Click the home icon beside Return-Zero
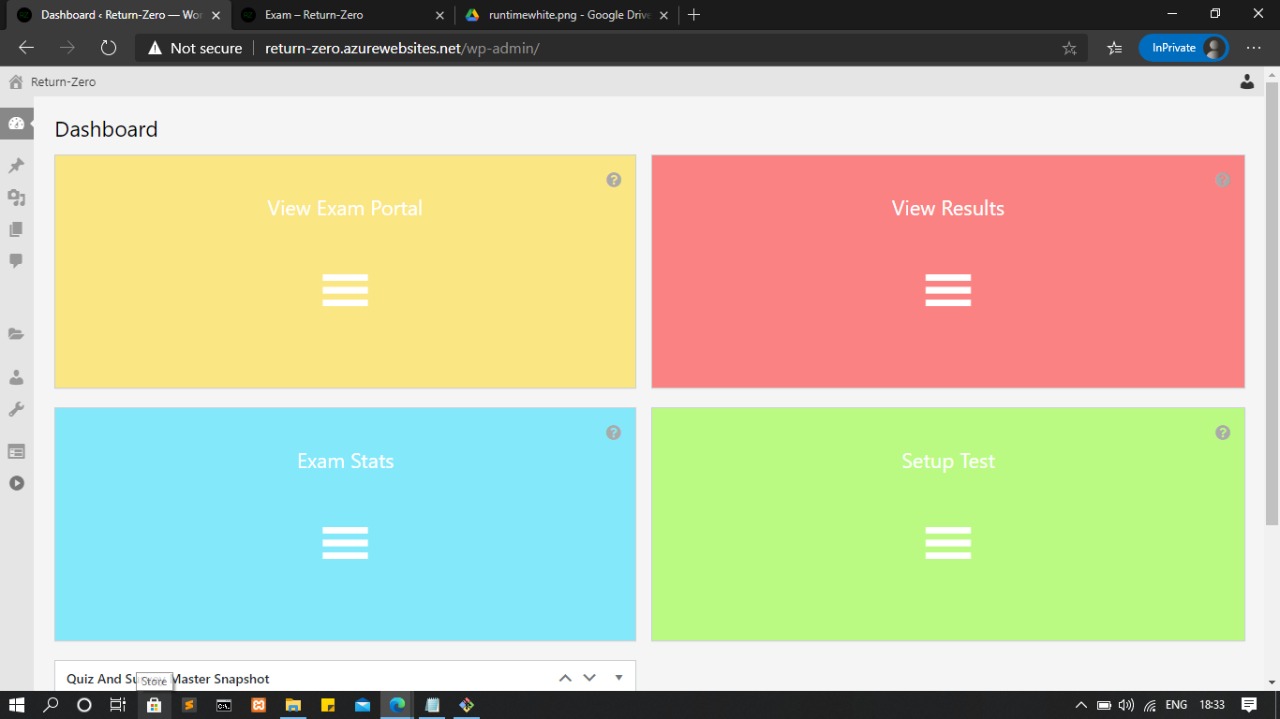This screenshot has height=719, width=1280. click(x=15, y=82)
